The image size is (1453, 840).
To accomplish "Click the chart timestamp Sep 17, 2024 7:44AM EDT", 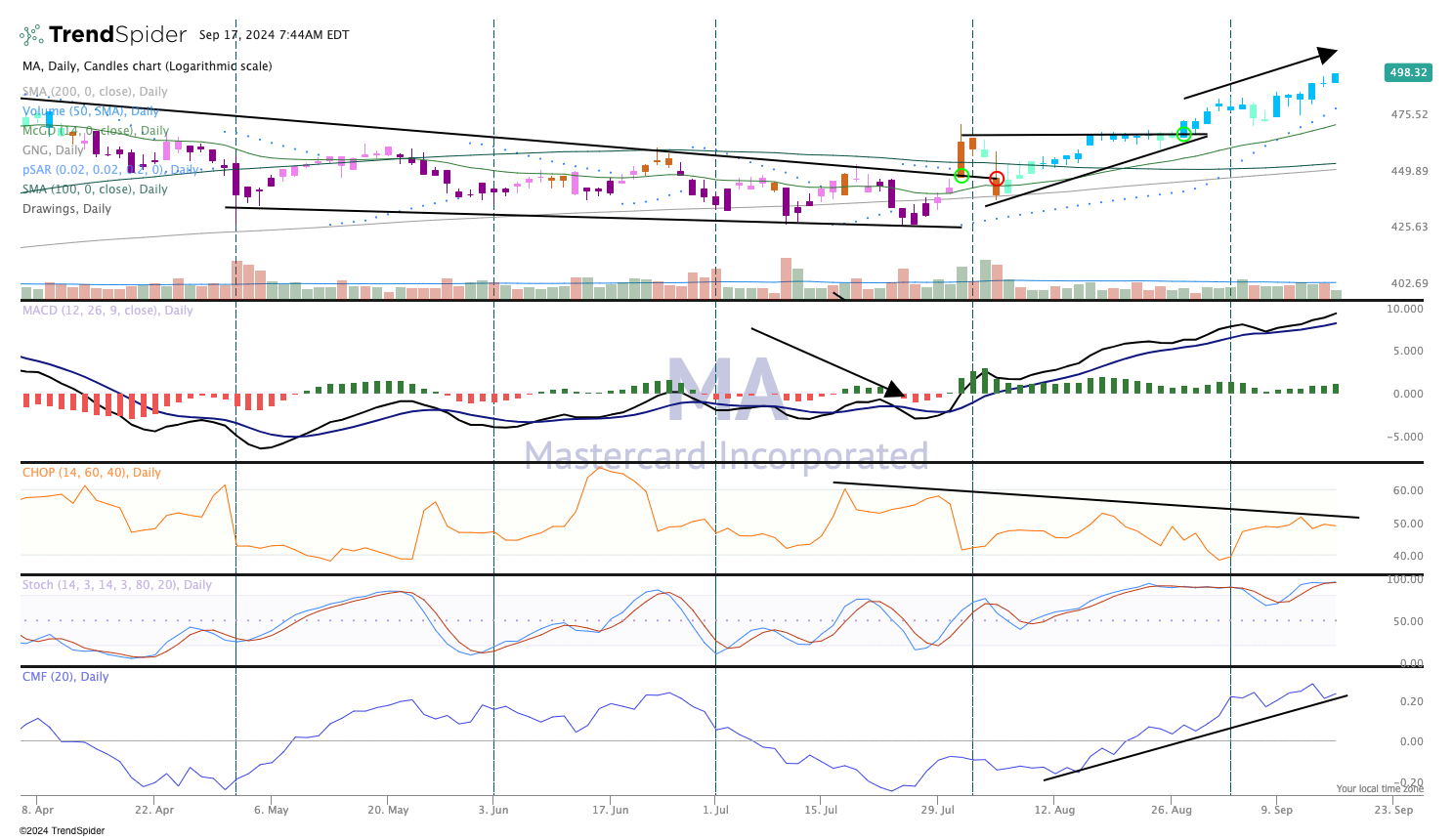I will click(x=274, y=35).
